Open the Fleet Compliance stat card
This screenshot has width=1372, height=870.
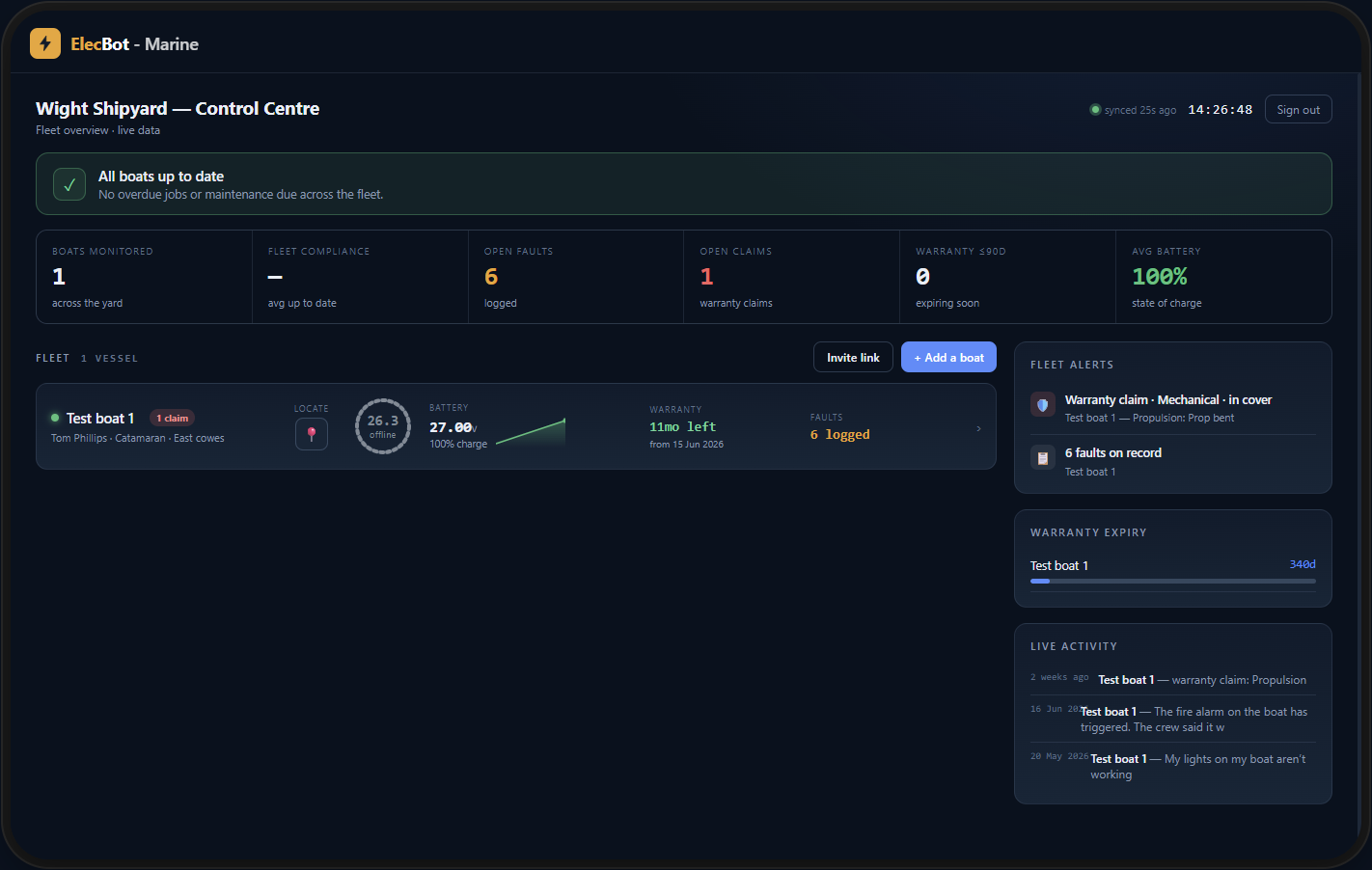pyautogui.click(x=361, y=277)
